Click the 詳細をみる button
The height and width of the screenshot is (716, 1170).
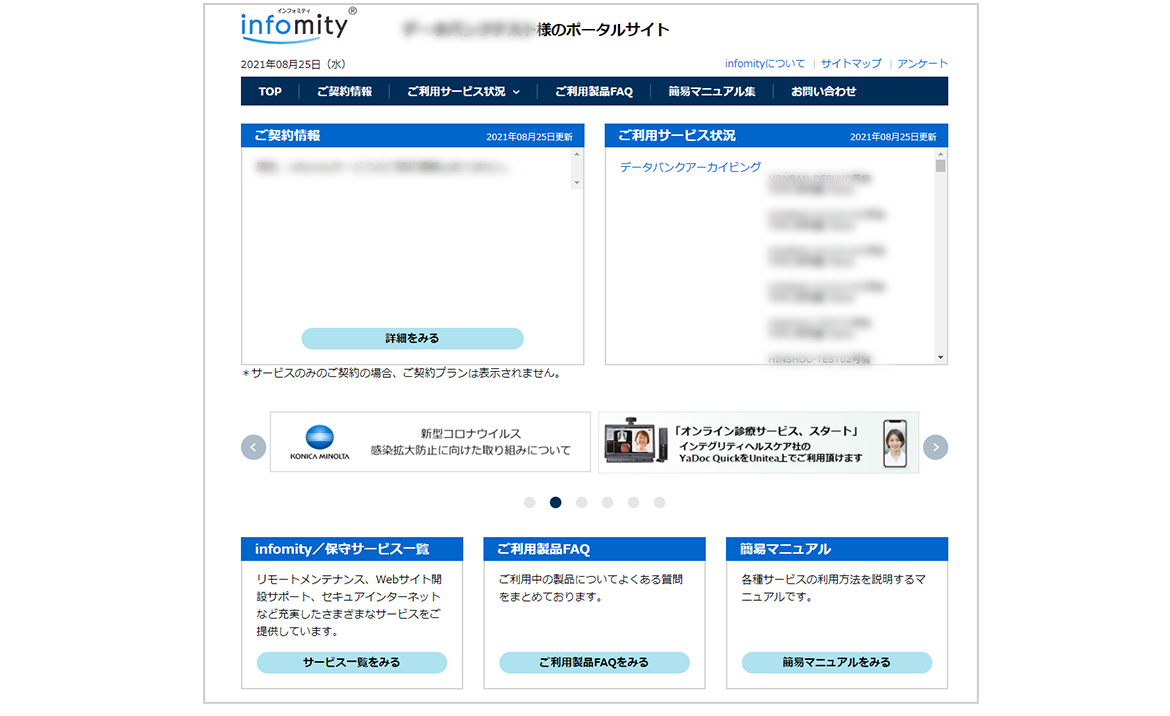(412, 338)
